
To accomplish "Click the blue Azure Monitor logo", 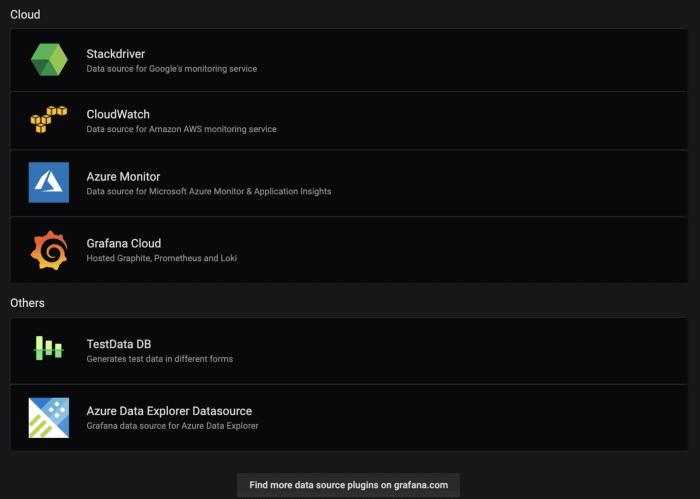I will [x=49, y=183].
